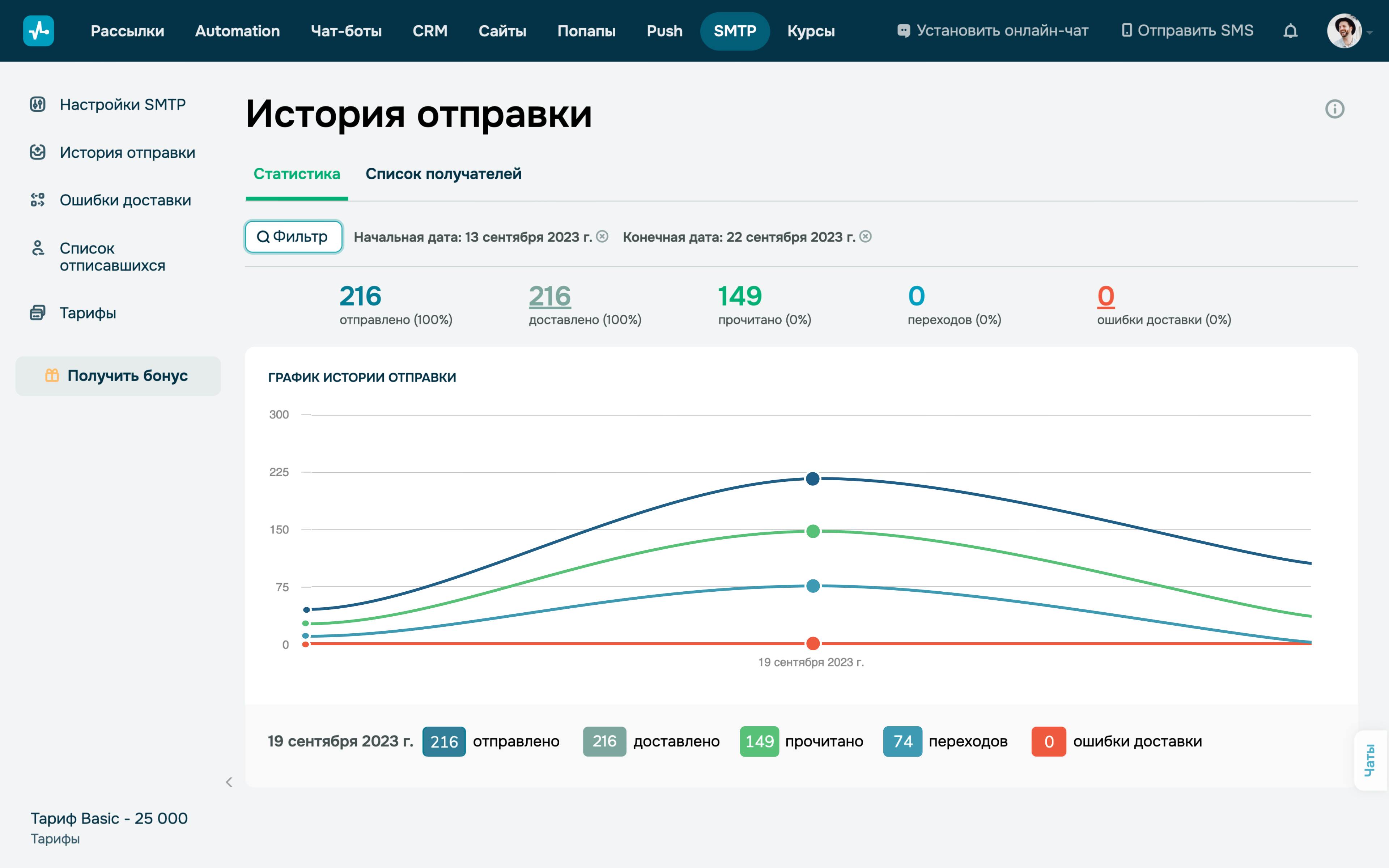The image size is (1389, 868).
Task: Open the Курсы menu
Action: (x=811, y=31)
